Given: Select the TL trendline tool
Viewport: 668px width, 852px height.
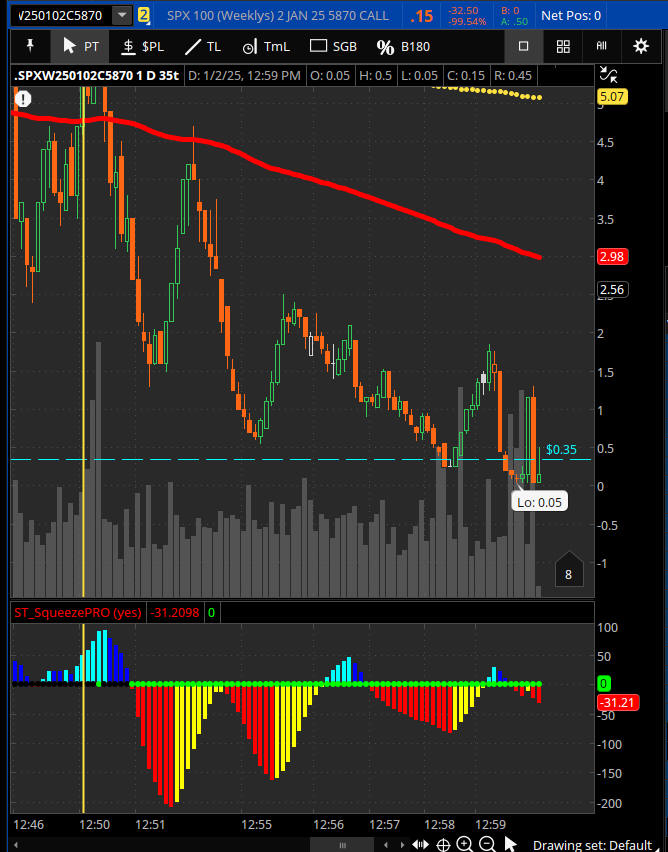Looking at the screenshot, I should [203, 46].
